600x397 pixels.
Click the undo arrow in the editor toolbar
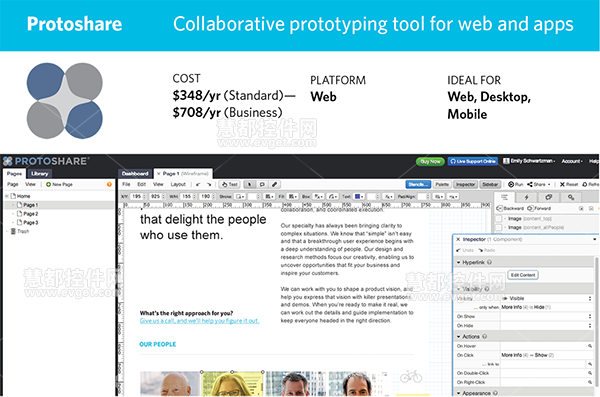tap(198, 185)
